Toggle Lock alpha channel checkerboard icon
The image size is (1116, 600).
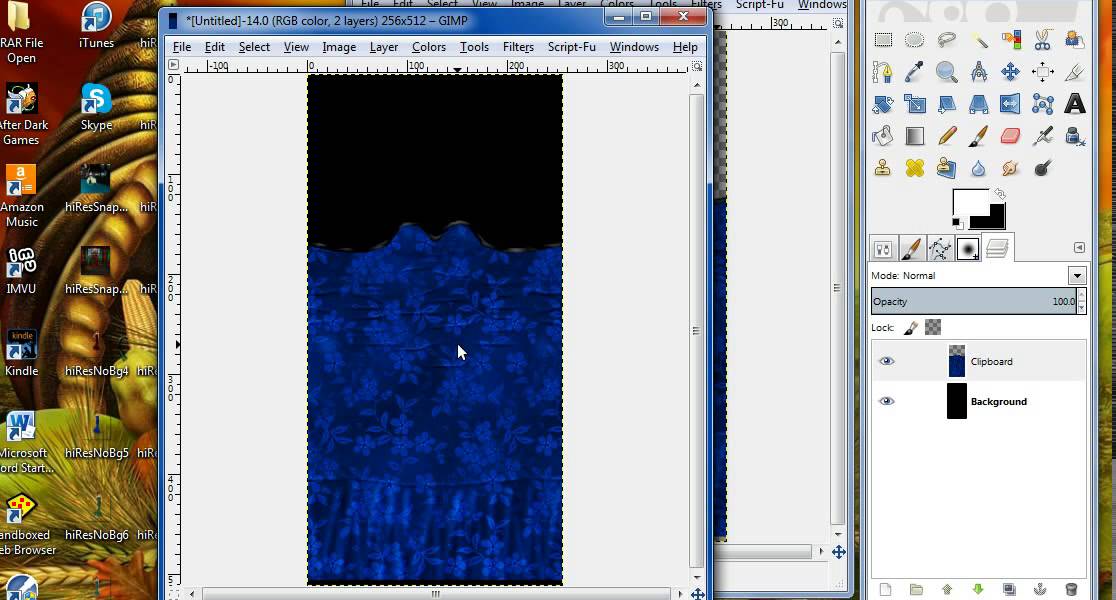point(932,327)
